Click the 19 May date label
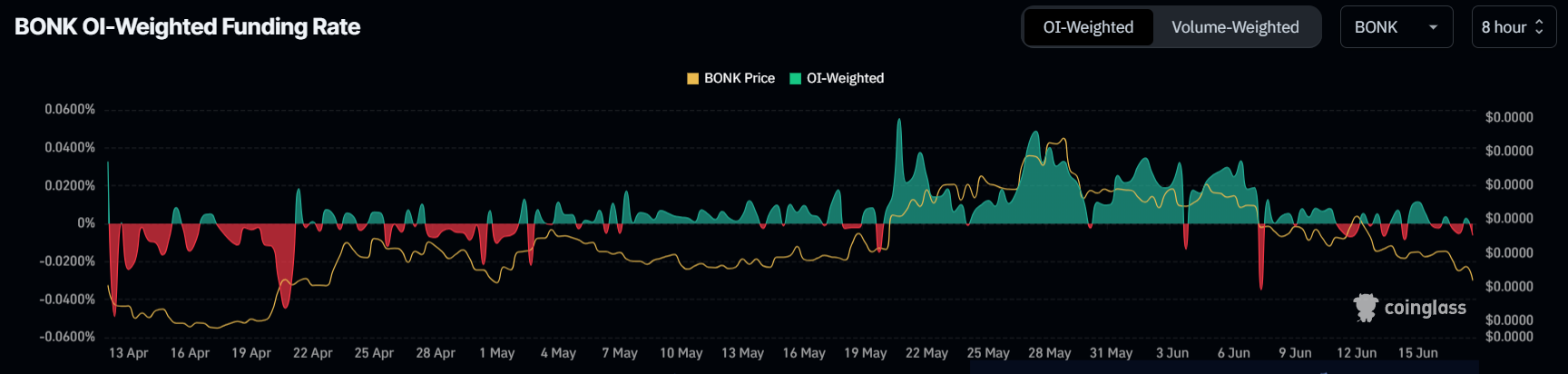This screenshot has height=374, width=1568. coord(865,353)
